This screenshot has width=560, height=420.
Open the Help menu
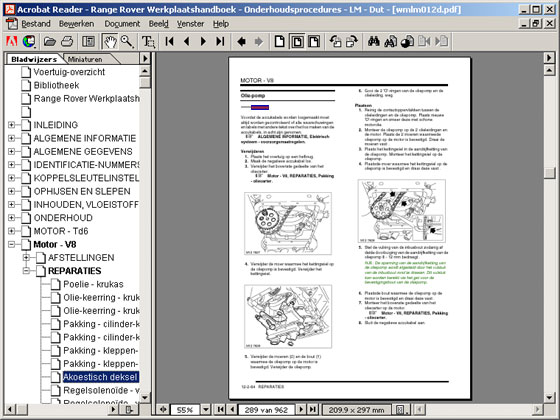click(221, 24)
